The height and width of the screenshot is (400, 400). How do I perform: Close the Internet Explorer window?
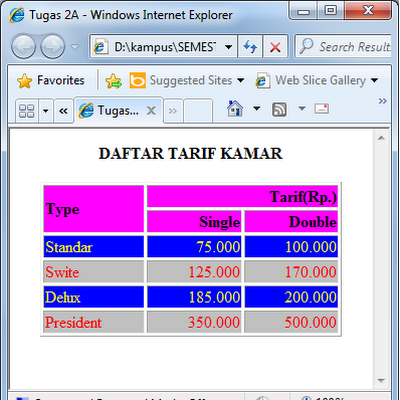coord(368,11)
